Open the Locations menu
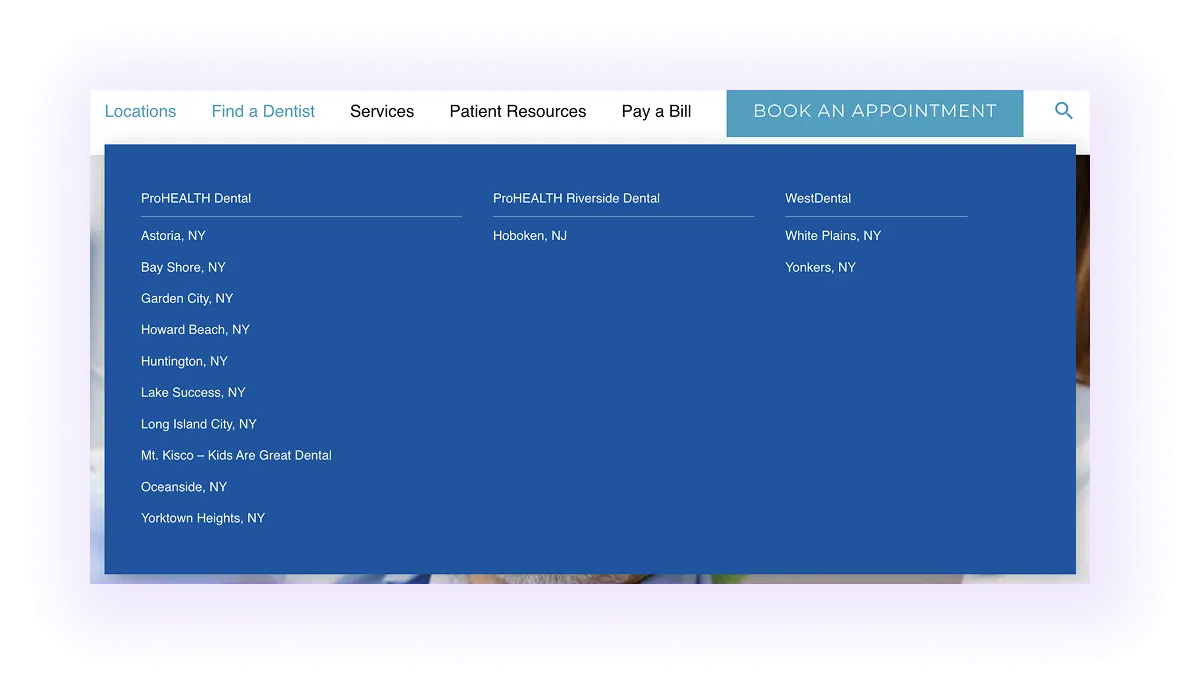1200x694 pixels. click(140, 111)
